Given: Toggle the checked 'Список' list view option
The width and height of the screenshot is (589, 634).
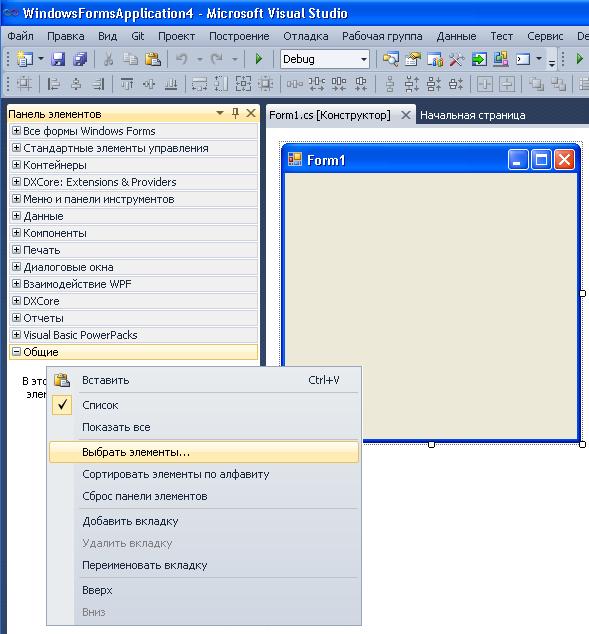Looking at the screenshot, I should click(x=204, y=405).
